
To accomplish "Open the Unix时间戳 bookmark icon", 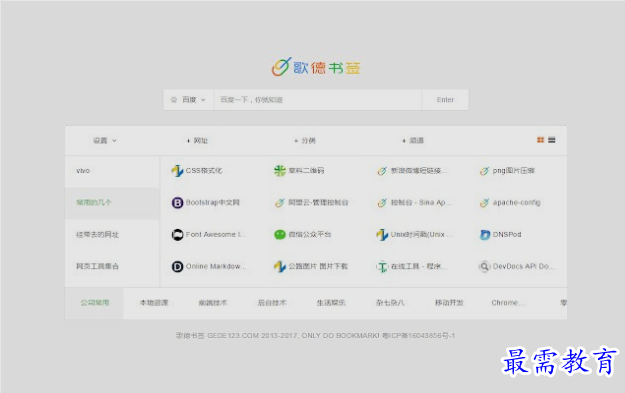I will tap(382, 234).
